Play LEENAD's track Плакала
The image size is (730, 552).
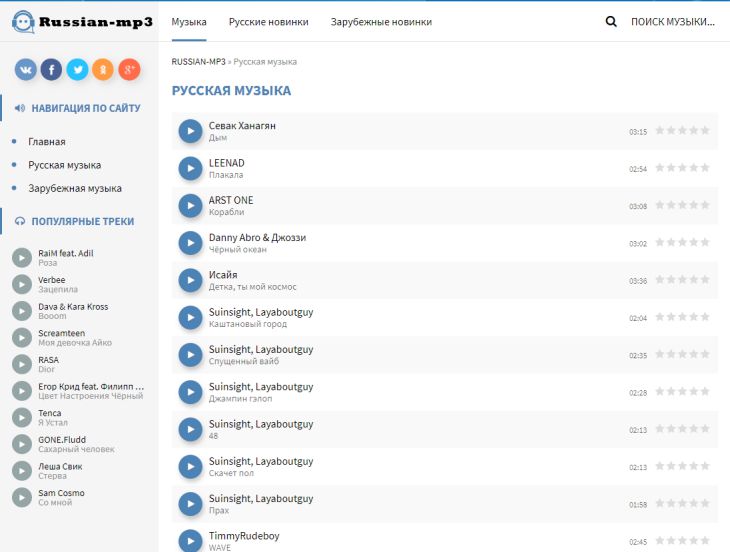190,168
